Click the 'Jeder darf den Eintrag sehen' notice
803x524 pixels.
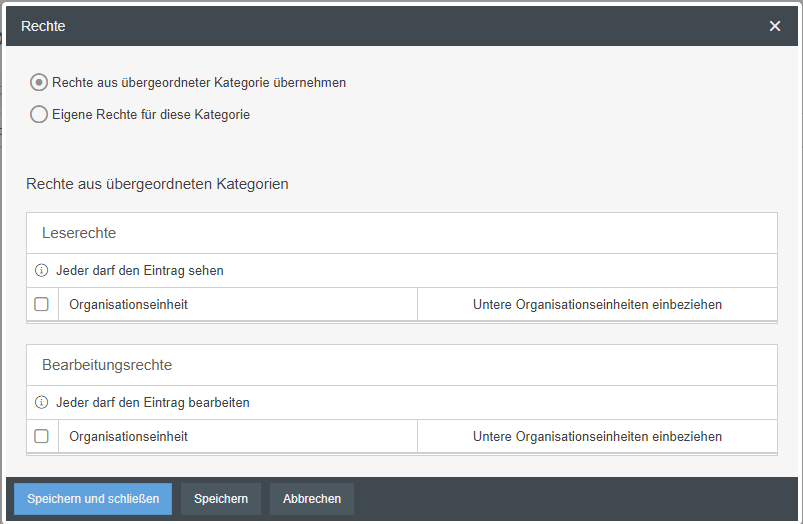140,270
